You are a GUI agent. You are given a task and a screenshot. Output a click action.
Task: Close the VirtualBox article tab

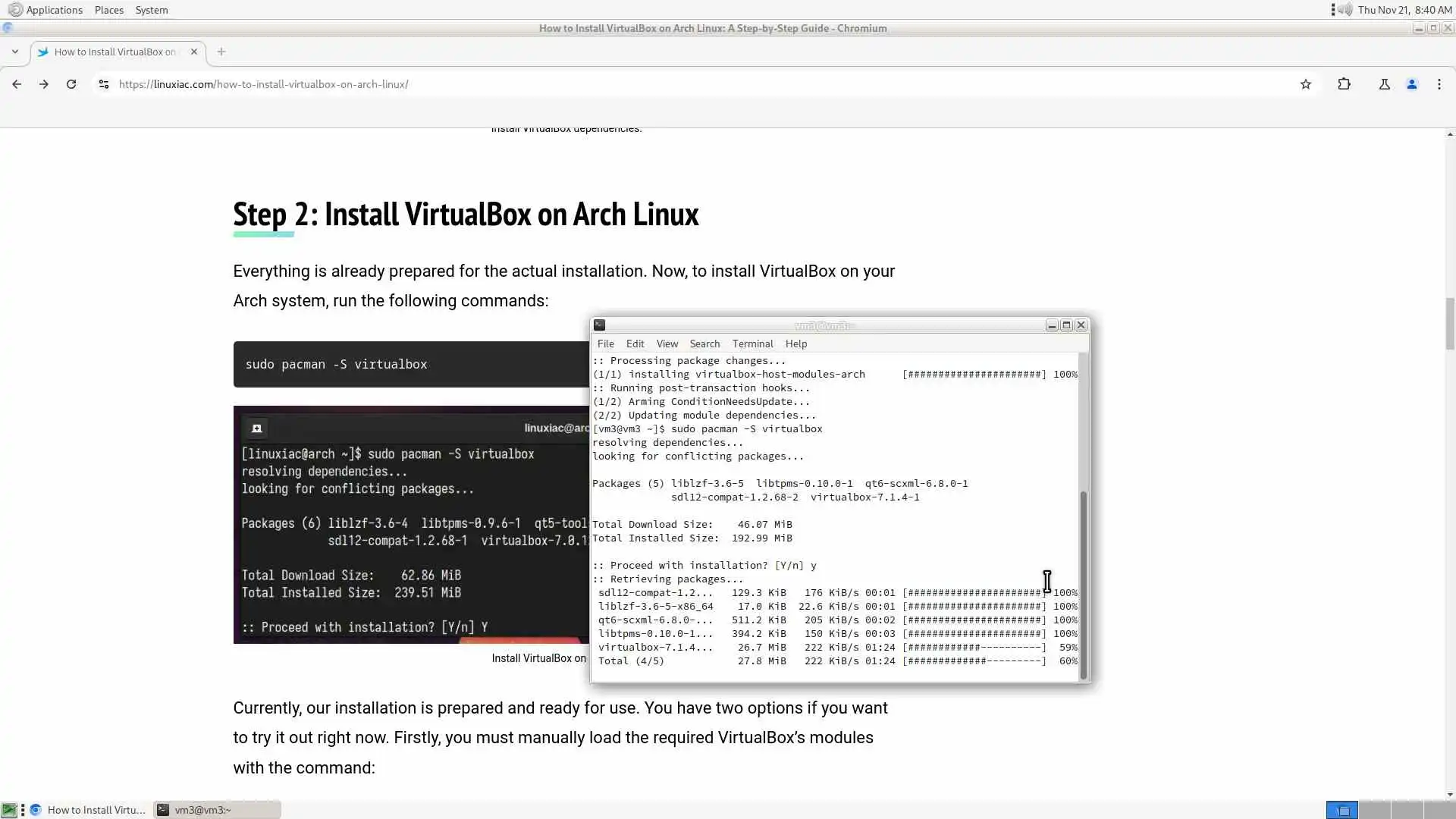click(194, 52)
